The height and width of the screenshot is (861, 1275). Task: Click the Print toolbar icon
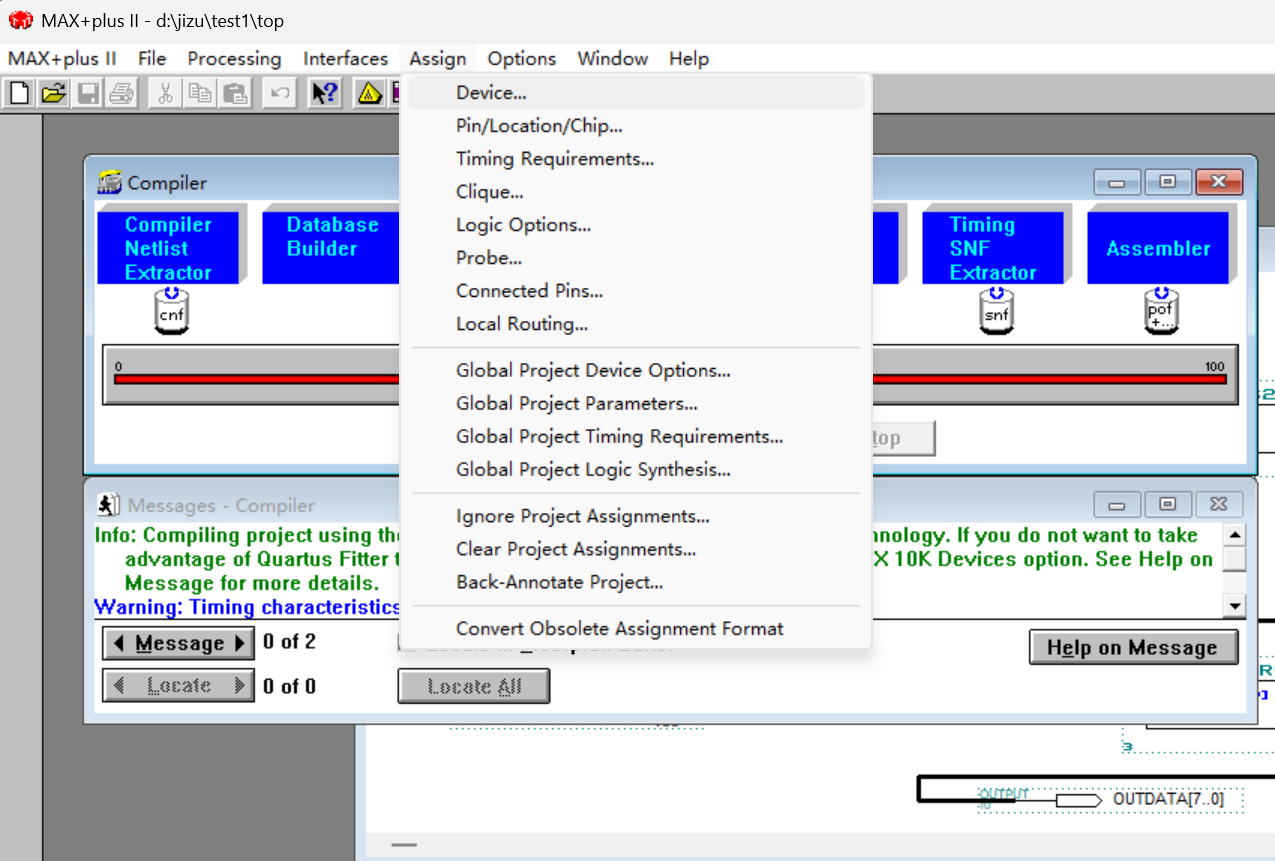tap(122, 93)
